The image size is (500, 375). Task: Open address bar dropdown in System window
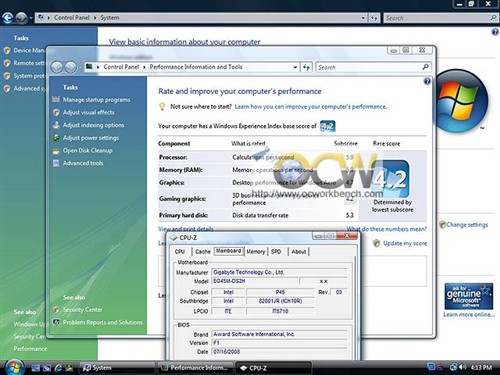(363, 18)
